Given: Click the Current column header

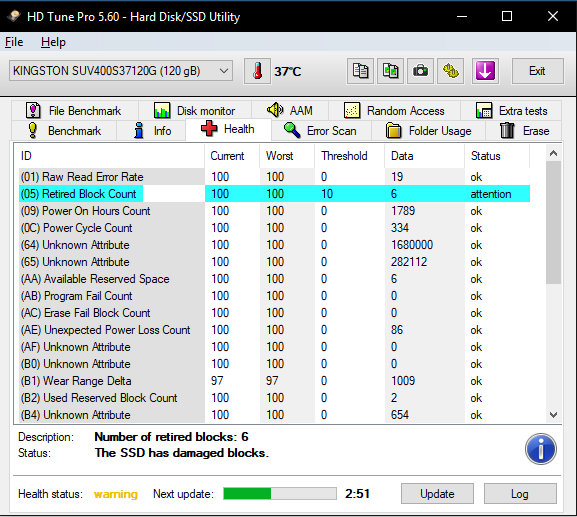Looking at the screenshot, I should click(x=232, y=156).
